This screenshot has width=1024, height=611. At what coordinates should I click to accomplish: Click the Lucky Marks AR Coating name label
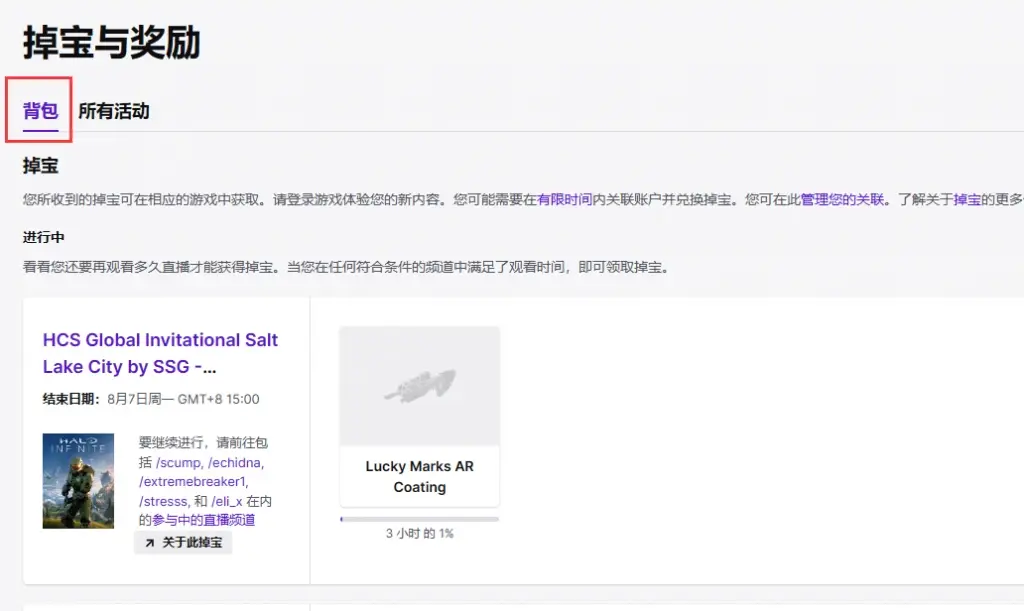coord(419,477)
